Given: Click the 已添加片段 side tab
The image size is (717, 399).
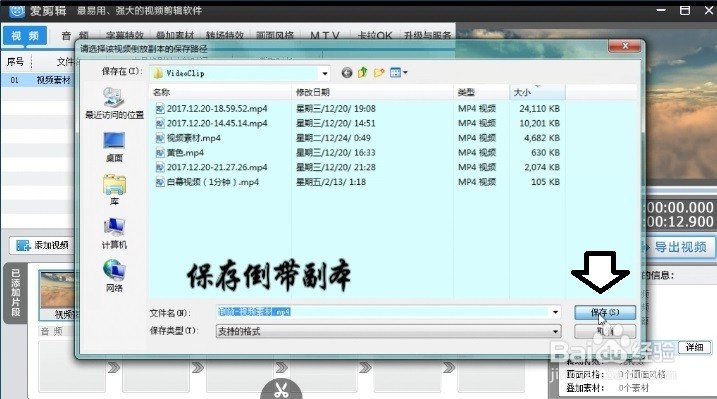Looking at the screenshot, I should pyautogui.click(x=16, y=293).
